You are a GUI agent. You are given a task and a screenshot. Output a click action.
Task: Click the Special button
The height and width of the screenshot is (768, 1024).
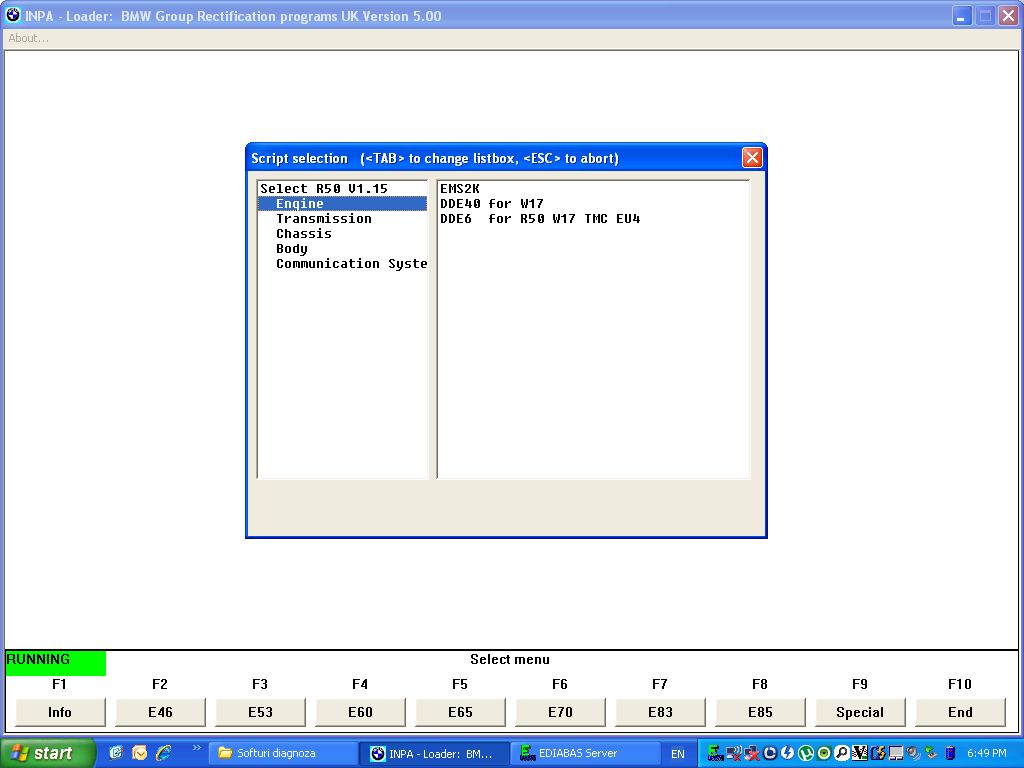tap(859, 712)
